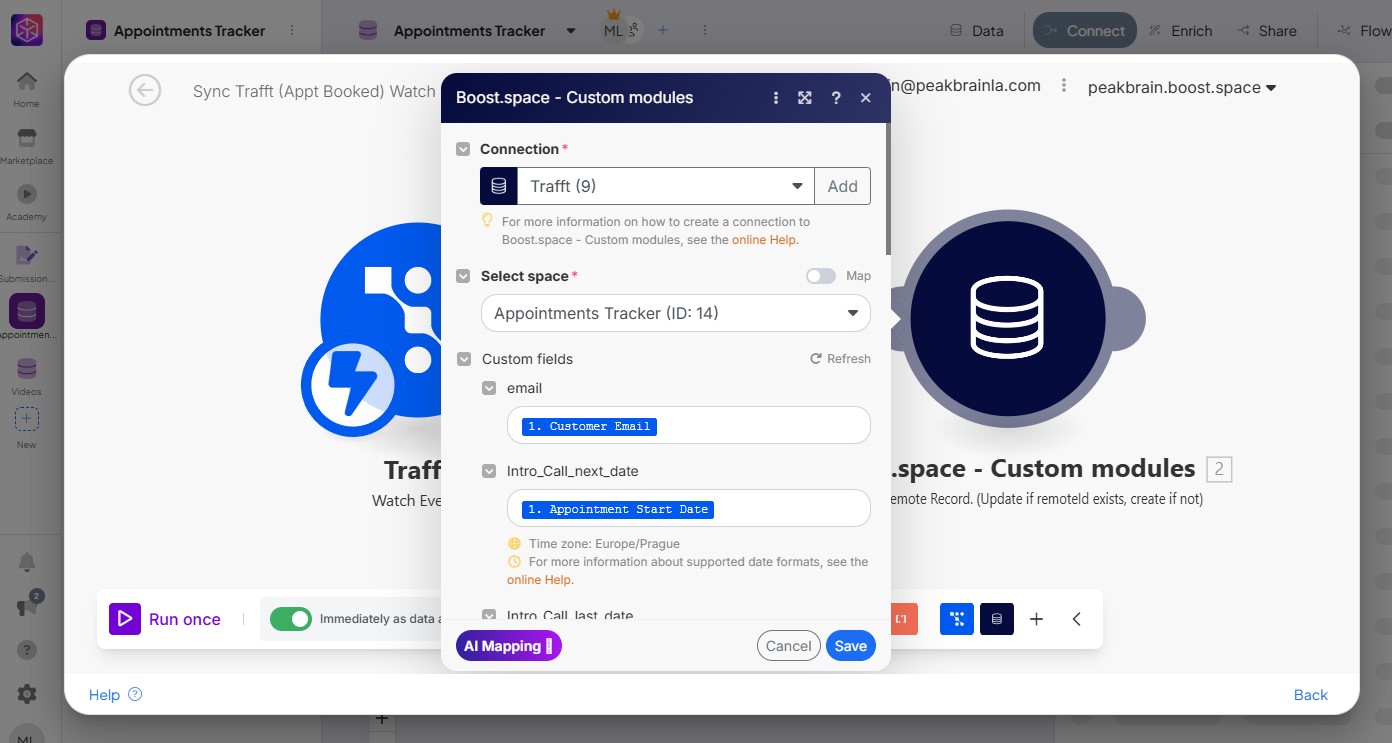Go back with the circled arrow icon
Viewport: 1392px width, 743px height.
(x=145, y=90)
